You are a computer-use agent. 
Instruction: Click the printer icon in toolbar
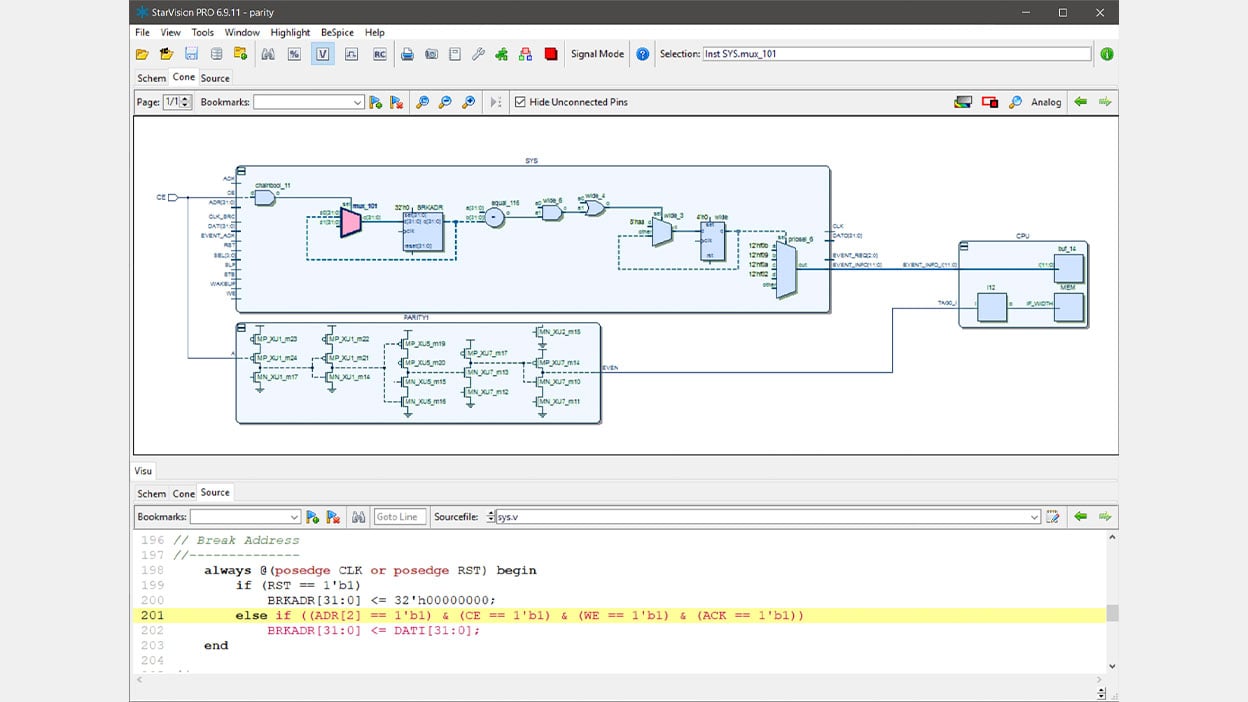[407, 54]
